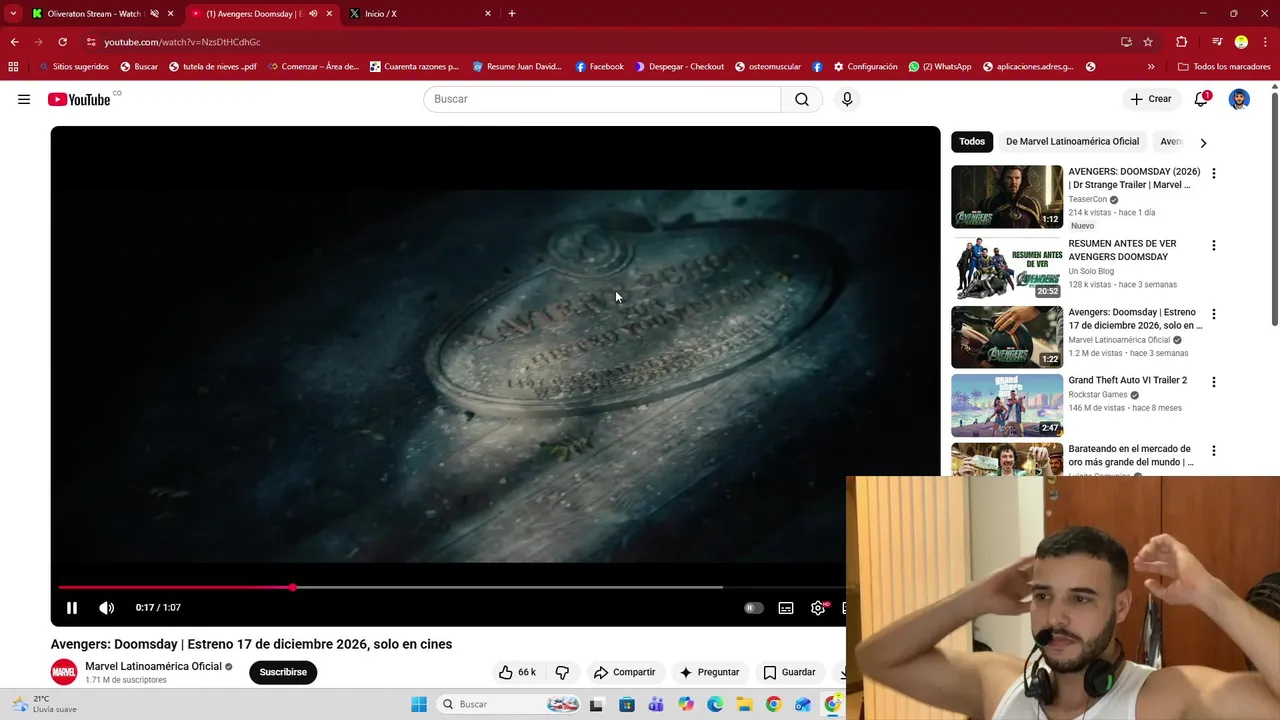Click the Rockstar Games channel name
The image size is (1280, 720).
point(1097,395)
